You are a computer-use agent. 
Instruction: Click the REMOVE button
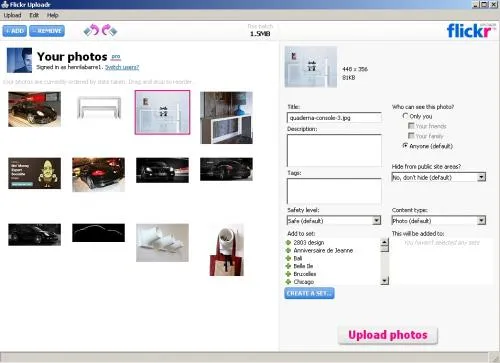pyautogui.click(x=47, y=31)
